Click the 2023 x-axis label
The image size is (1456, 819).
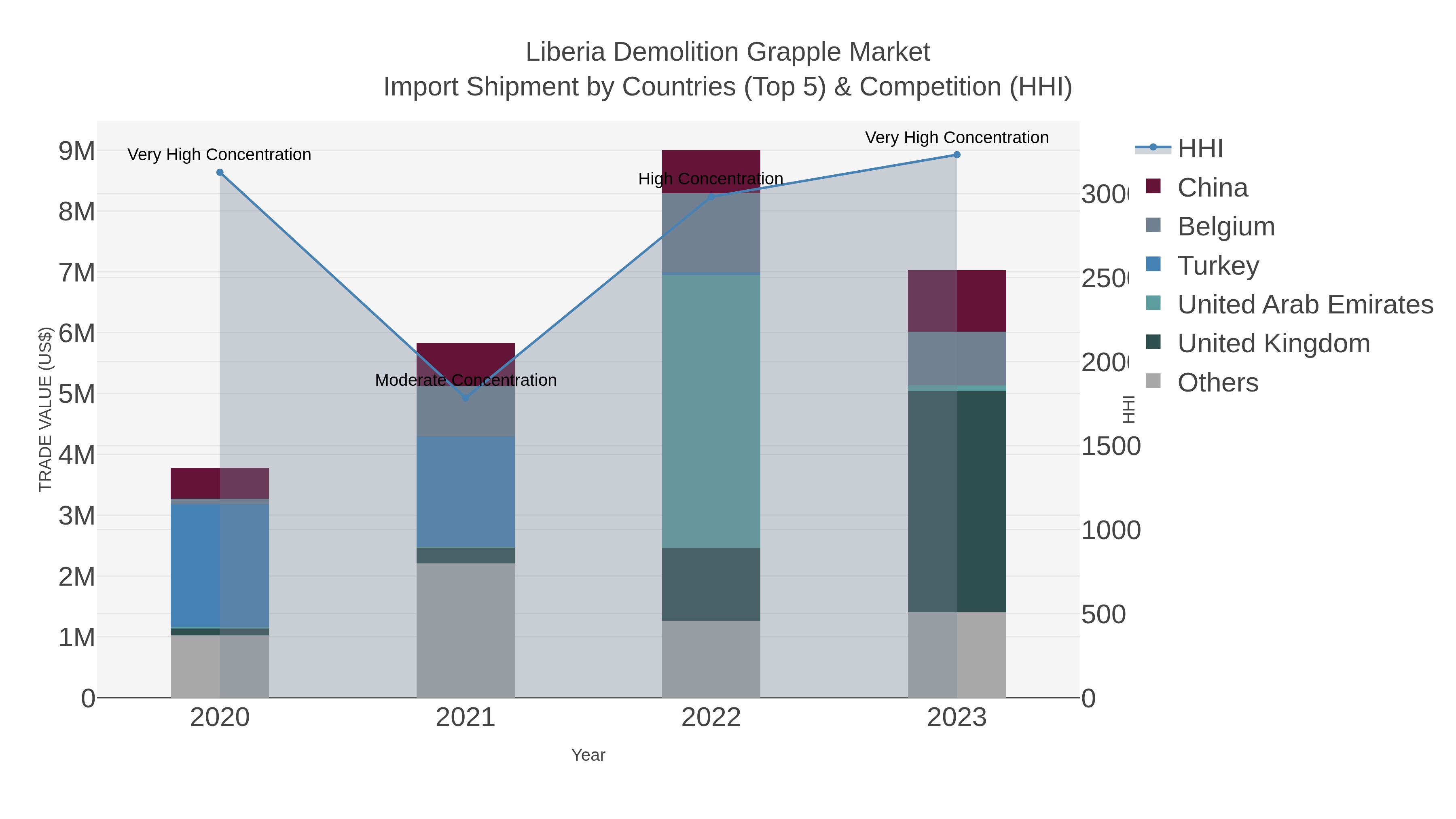[957, 717]
